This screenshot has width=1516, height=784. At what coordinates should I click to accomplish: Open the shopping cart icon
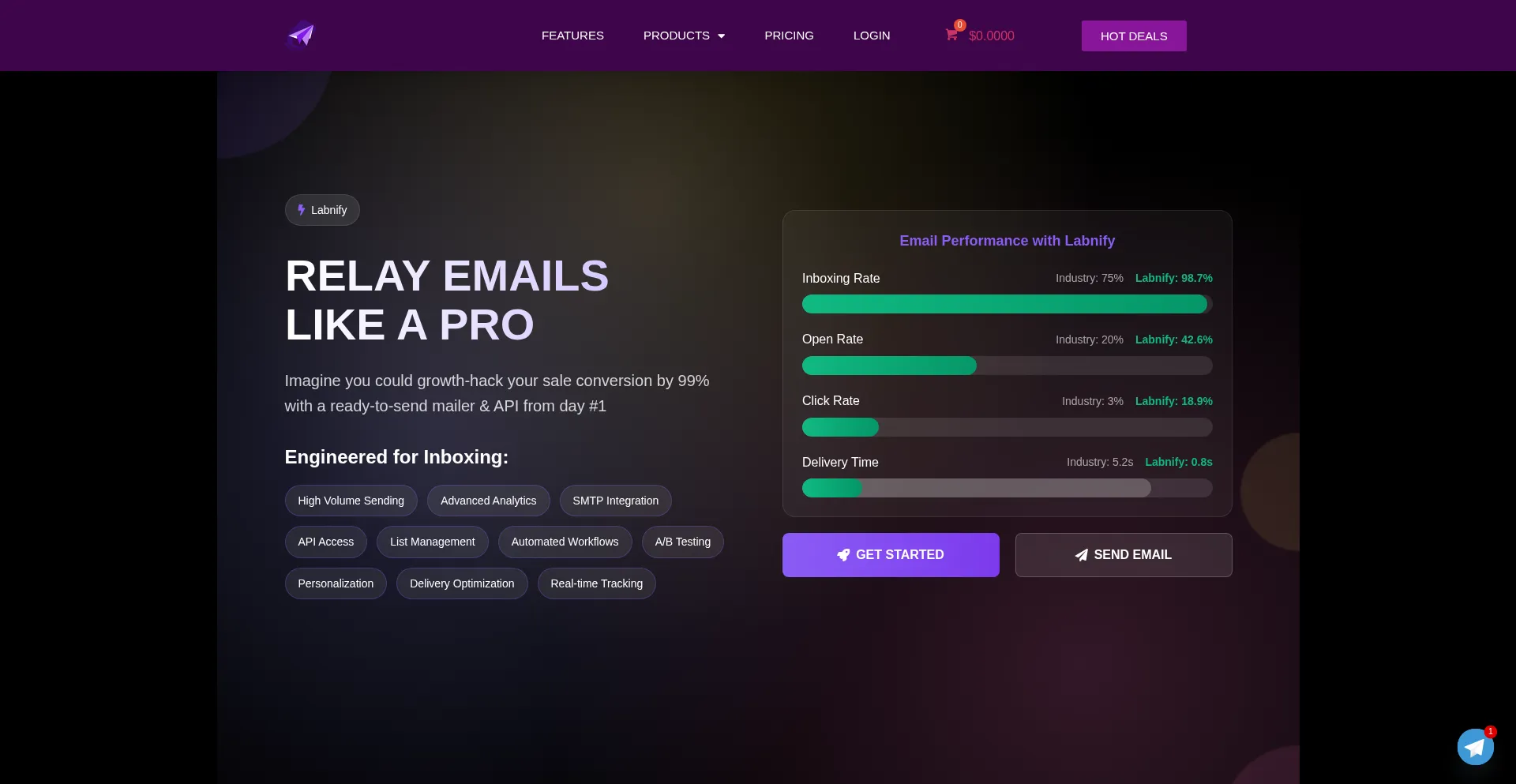pos(951,35)
